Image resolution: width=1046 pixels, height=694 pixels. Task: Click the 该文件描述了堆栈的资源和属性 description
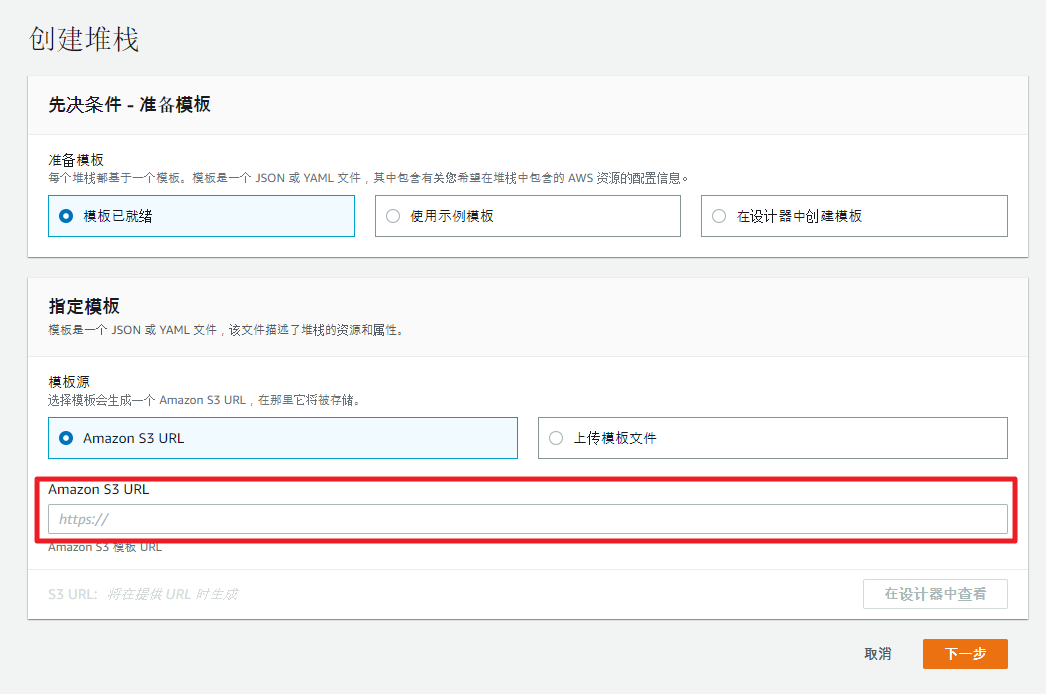[225, 329]
